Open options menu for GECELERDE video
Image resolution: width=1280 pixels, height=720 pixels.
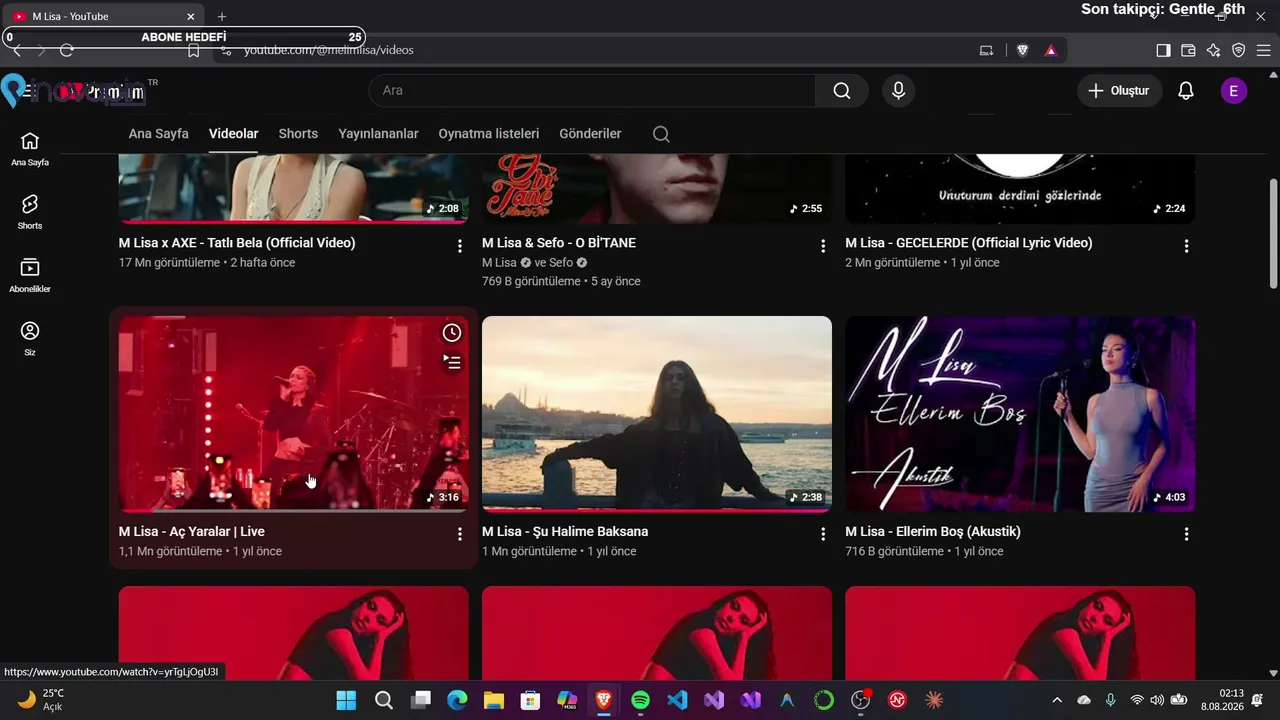[1186, 246]
